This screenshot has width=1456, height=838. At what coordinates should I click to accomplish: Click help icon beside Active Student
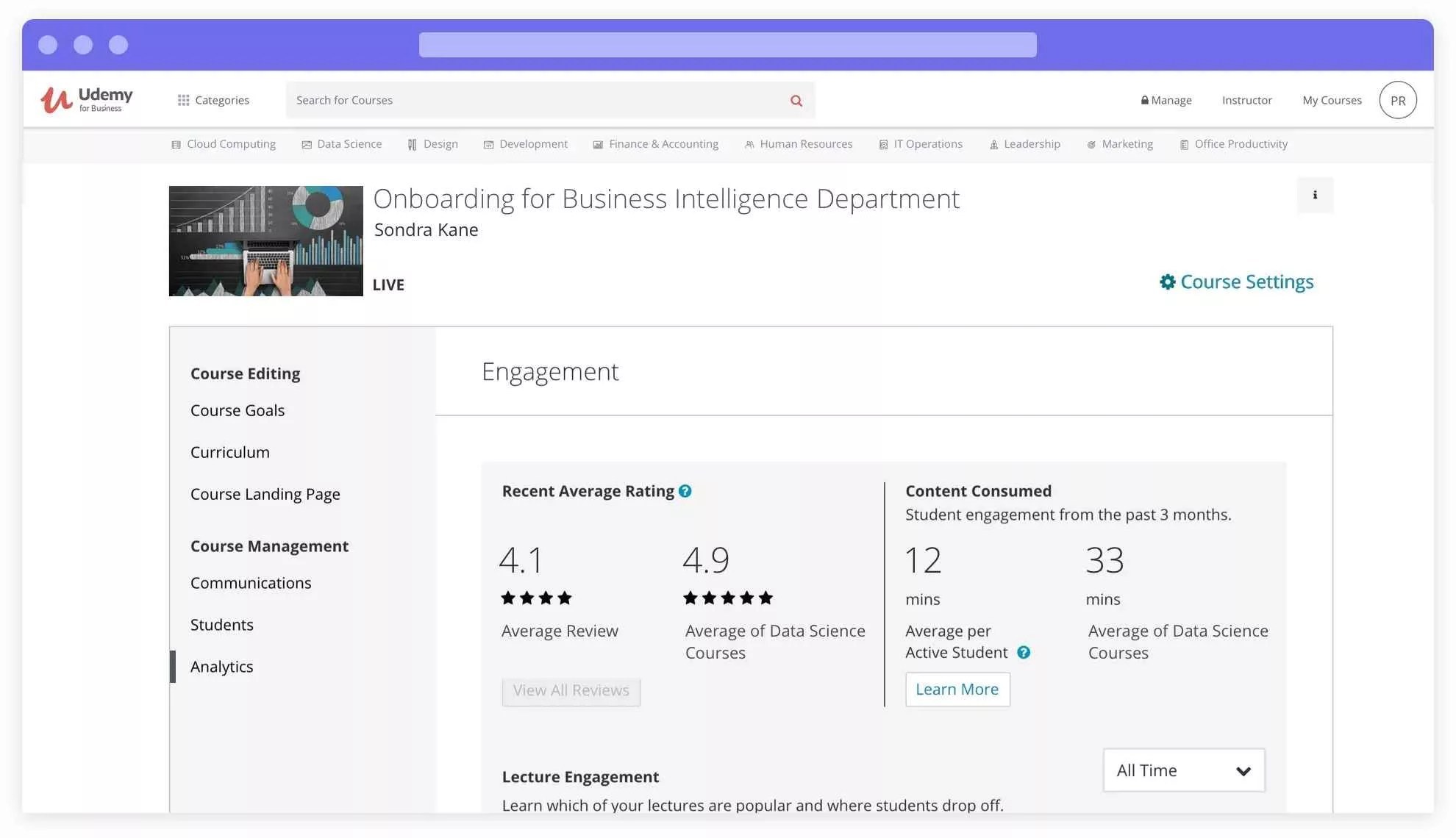(1023, 652)
